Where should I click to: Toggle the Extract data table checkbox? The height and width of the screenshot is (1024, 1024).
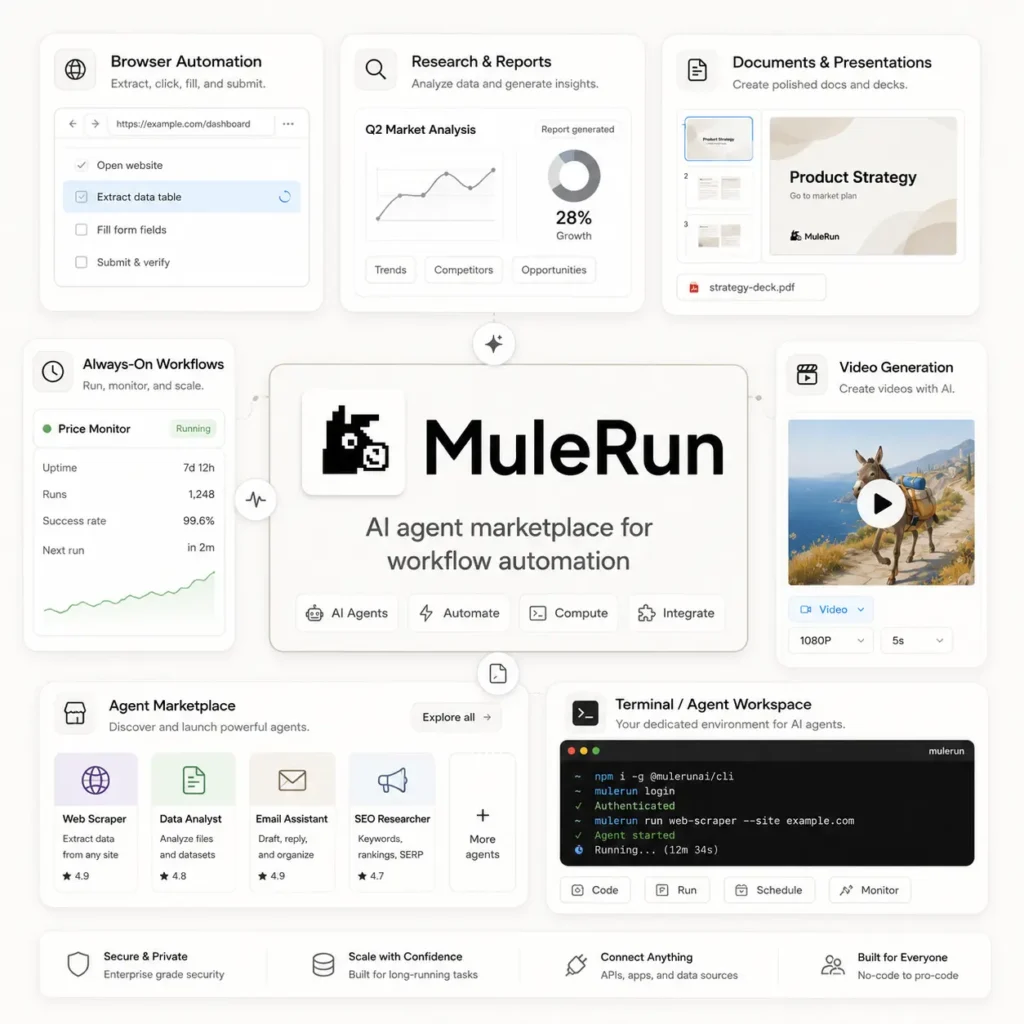click(x=81, y=197)
